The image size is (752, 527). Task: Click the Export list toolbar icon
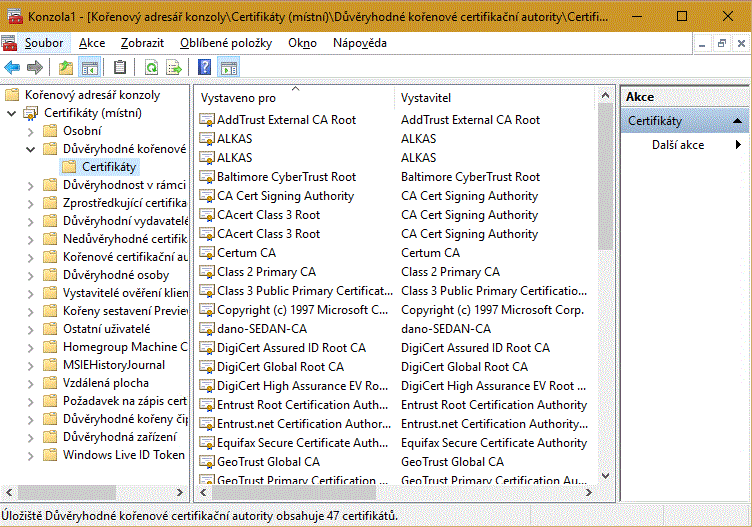point(174,67)
